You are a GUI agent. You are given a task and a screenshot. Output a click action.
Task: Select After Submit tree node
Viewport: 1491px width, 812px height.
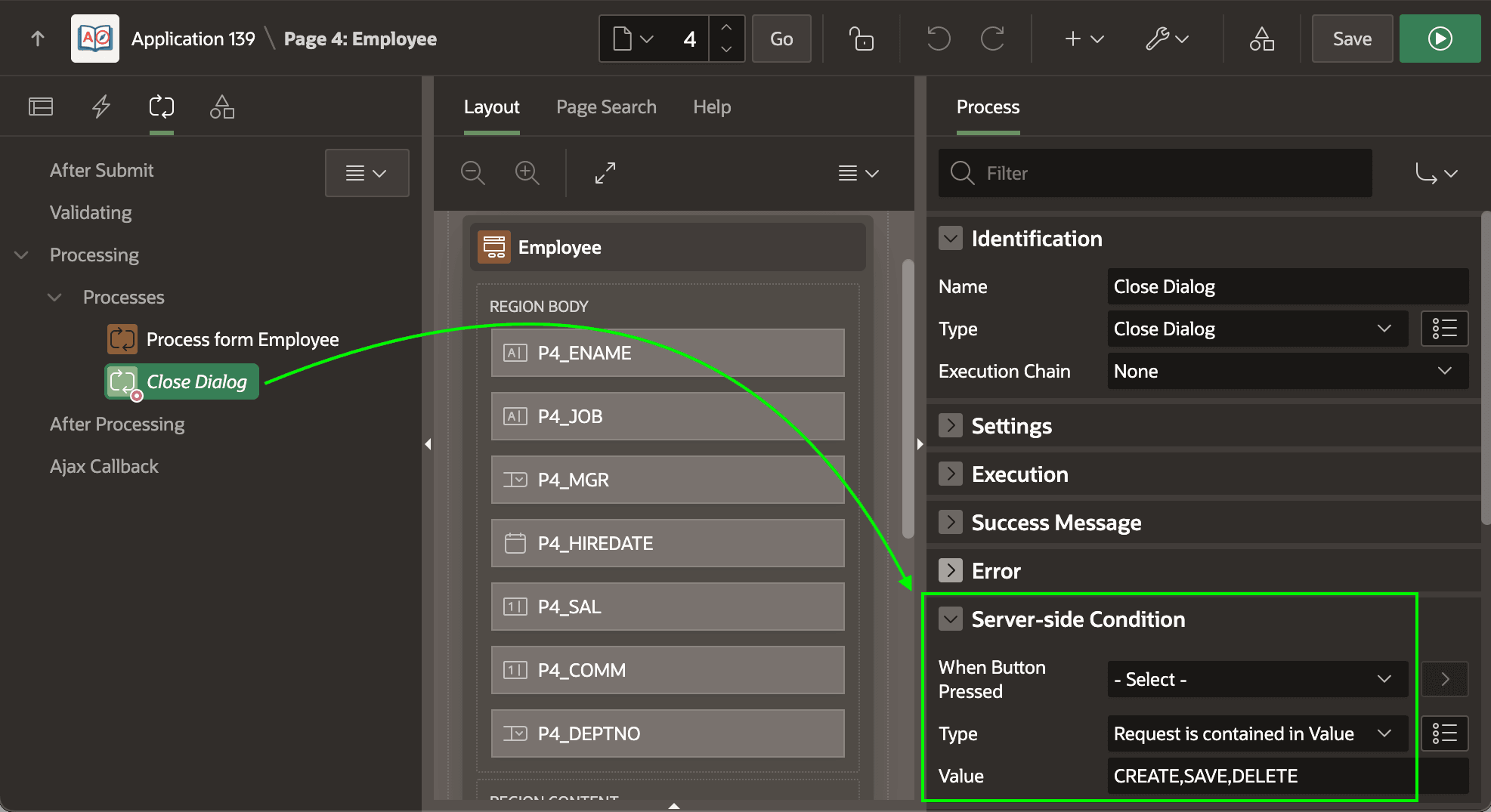pos(102,170)
